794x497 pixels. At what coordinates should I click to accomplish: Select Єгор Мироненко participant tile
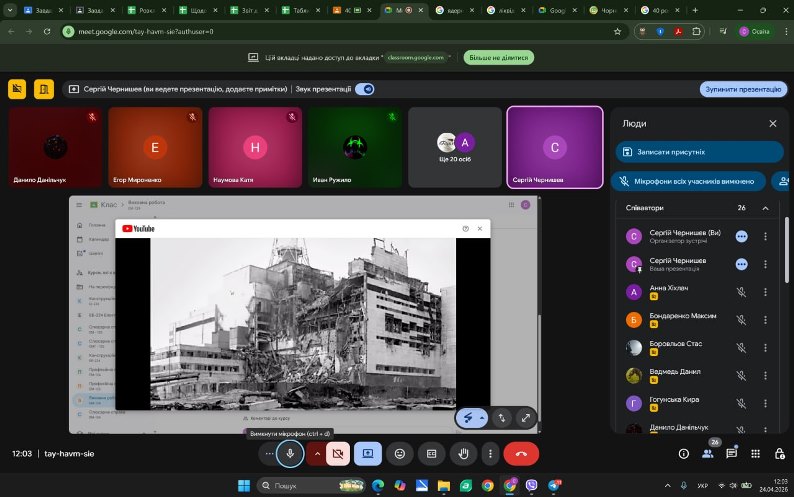point(155,147)
